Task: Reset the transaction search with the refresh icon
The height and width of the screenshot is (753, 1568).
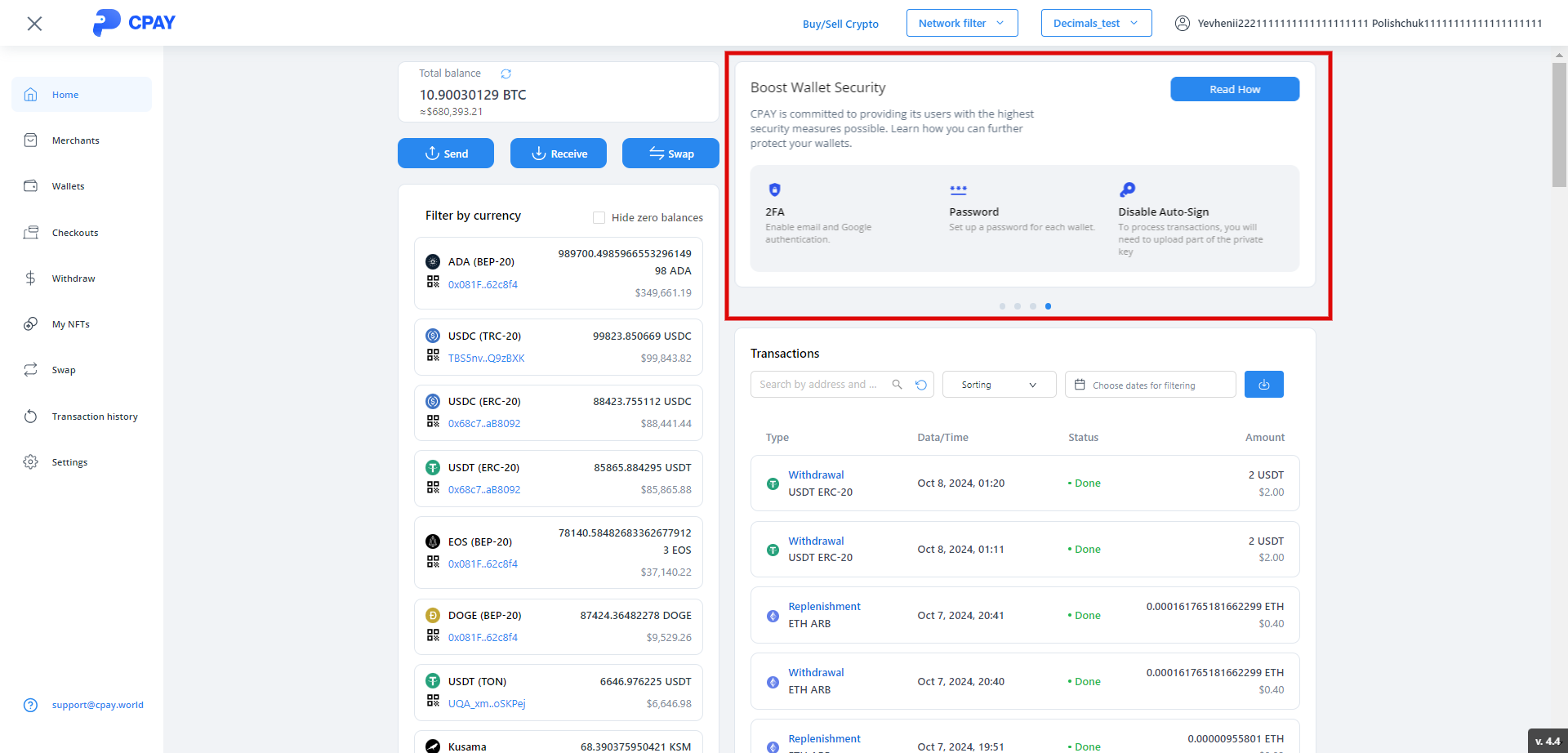Action: tap(921, 385)
